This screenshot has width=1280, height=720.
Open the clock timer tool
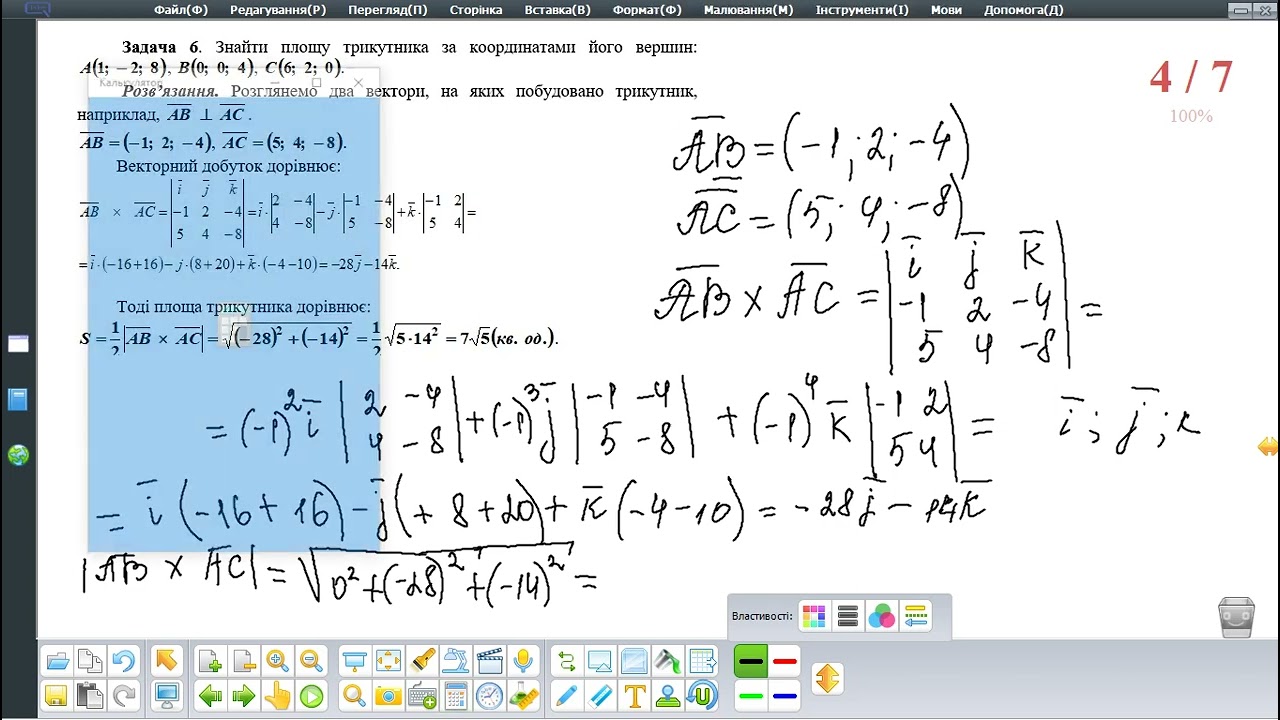point(488,695)
